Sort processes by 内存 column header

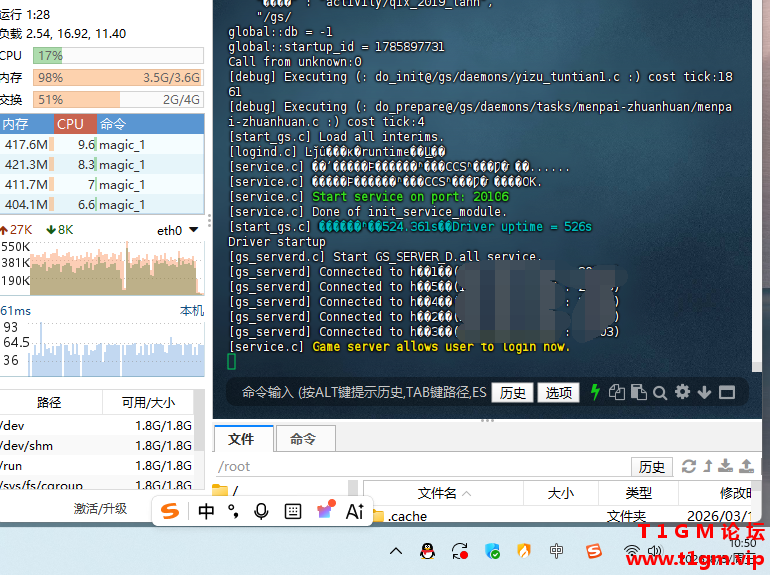pos(27,124)
